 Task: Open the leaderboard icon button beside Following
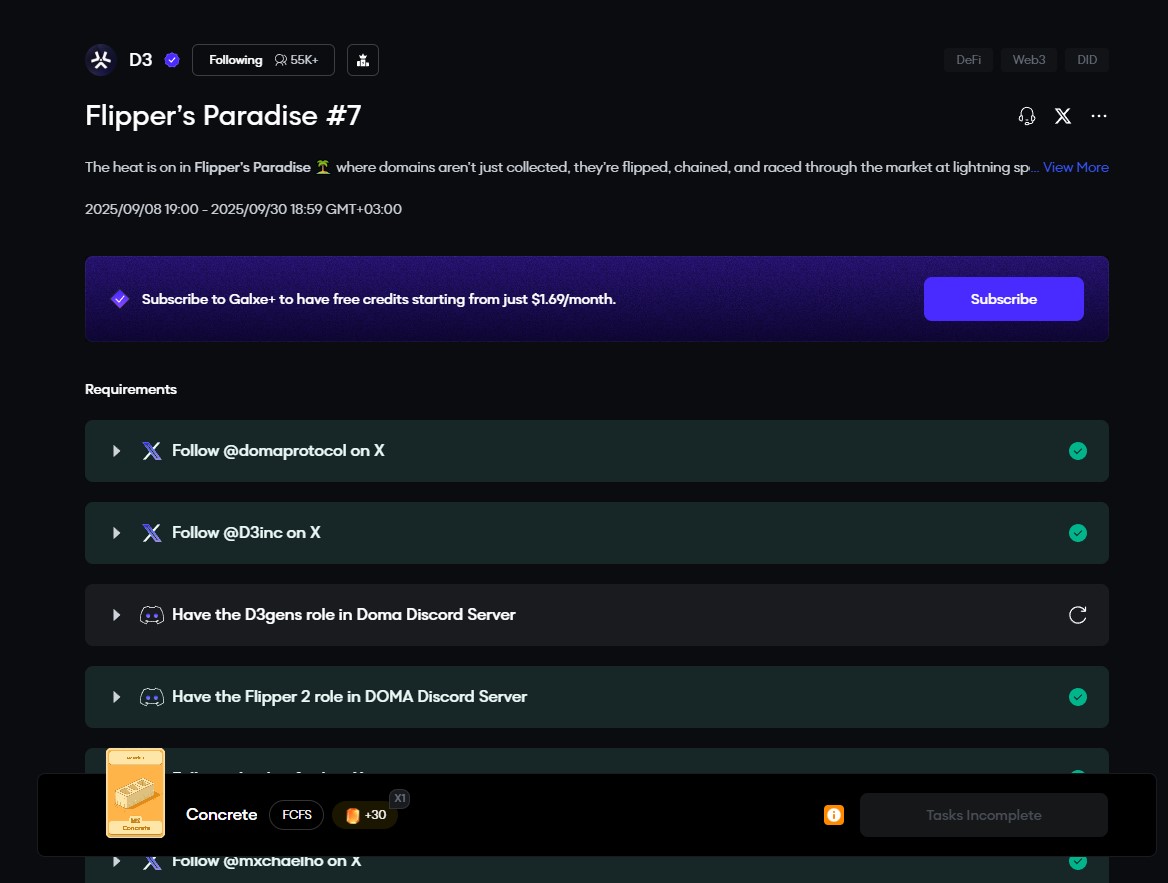[x=363, y=60]
